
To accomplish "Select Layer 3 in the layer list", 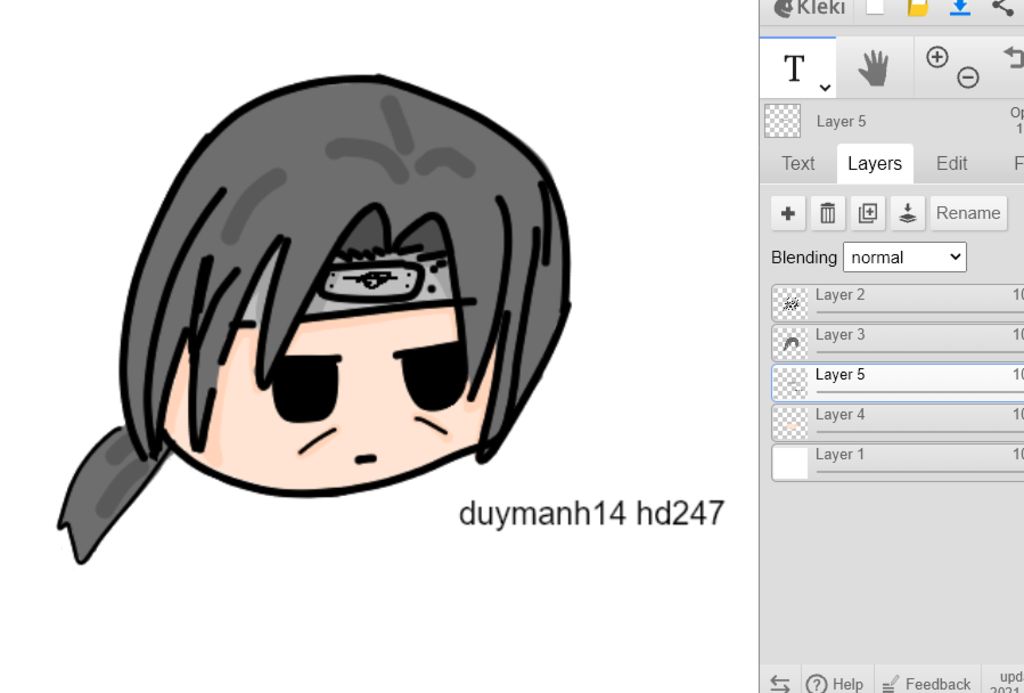I will pyautogui.click(x=897, y=343).
